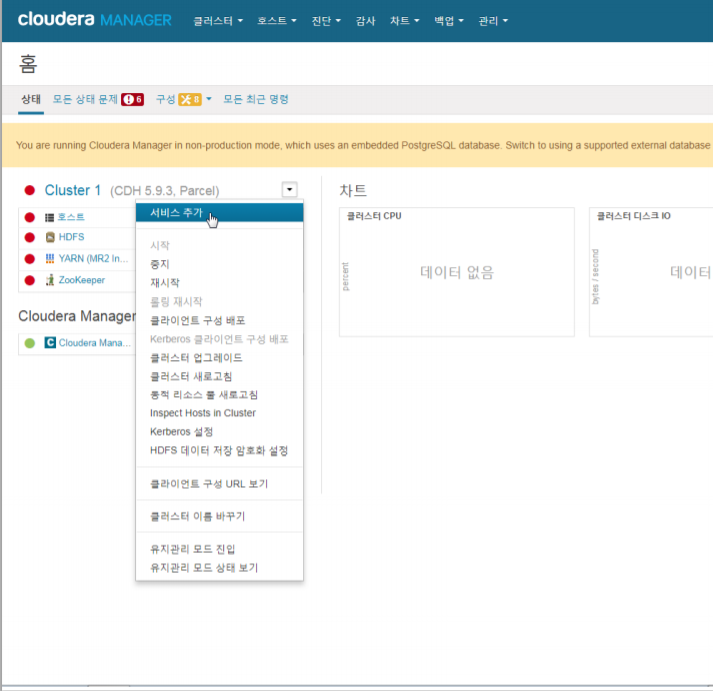Click the red status dot next to YARN

pos(30,259)
